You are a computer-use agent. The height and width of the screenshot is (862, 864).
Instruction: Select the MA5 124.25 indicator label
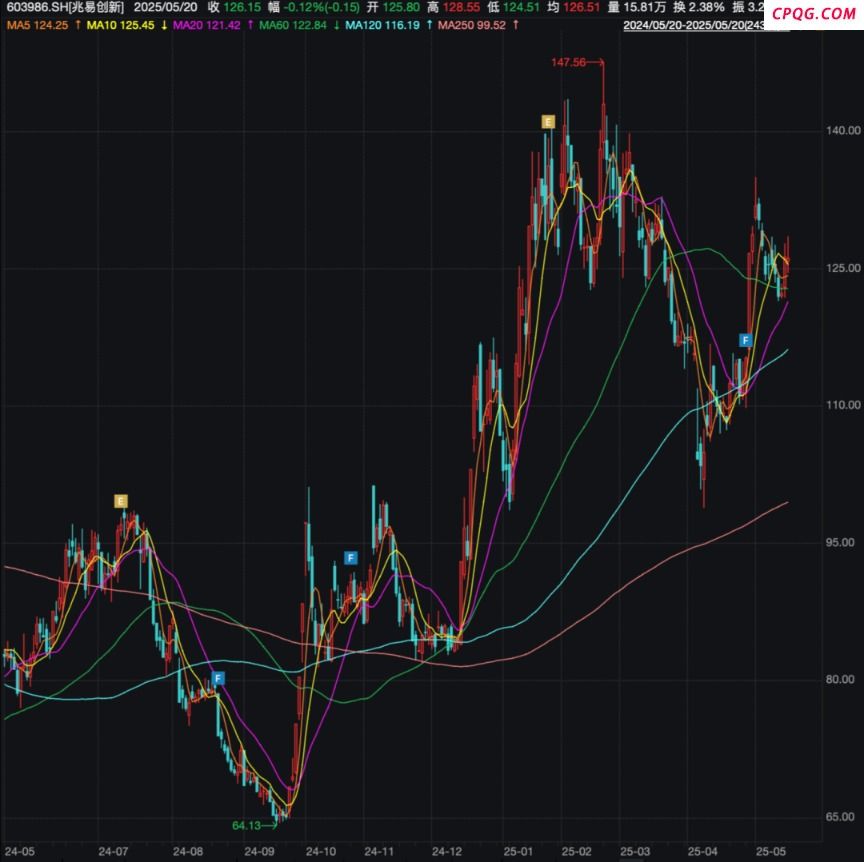[x=37, y=25]
